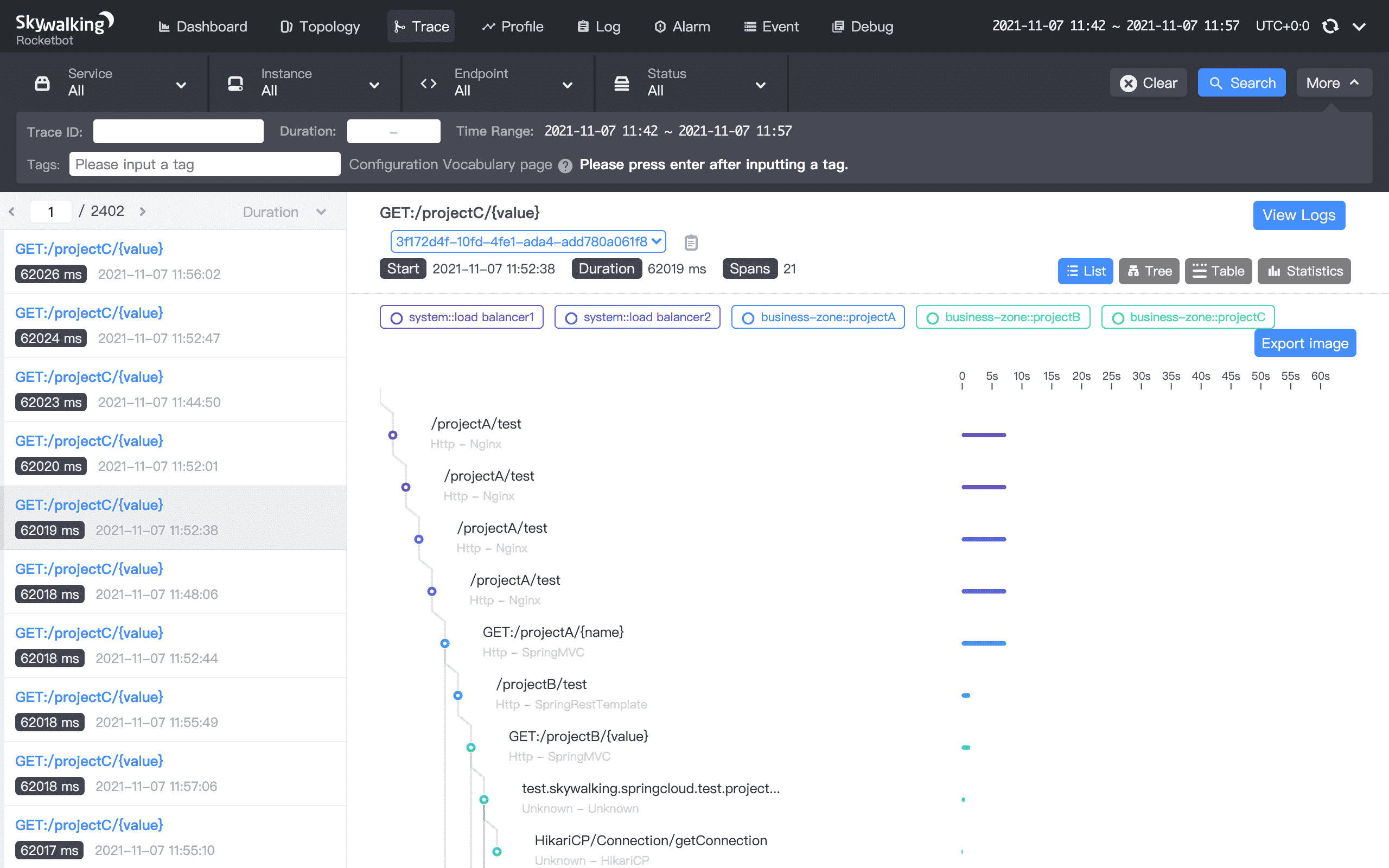
Task: Open the Endpoint filter dropdown
Action: click(567, 85)
